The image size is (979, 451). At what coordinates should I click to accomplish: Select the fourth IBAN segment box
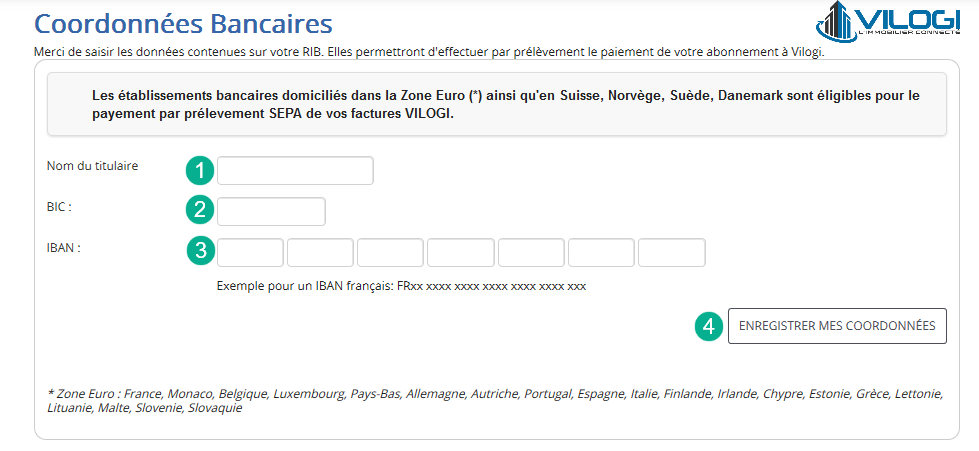(x=461, y=252)
